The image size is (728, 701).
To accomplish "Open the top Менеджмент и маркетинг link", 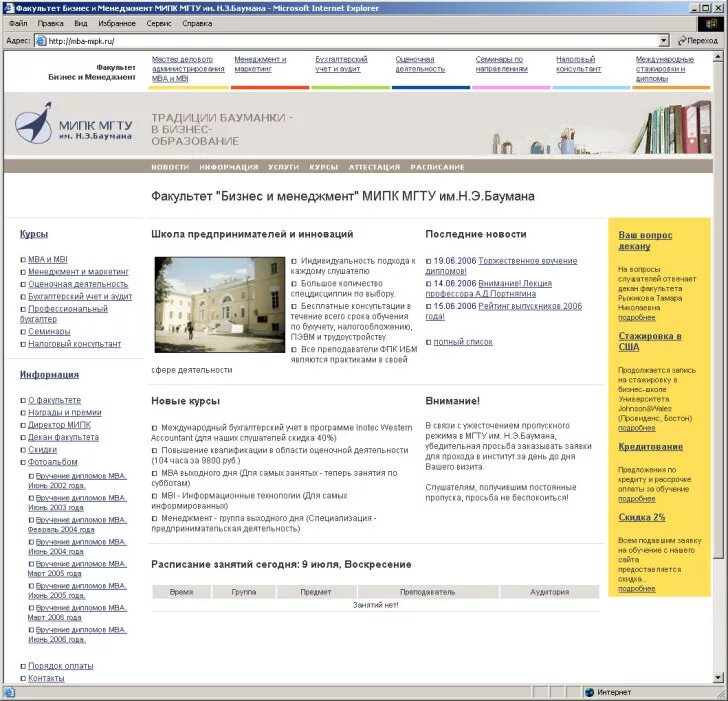I will [260, 64].
